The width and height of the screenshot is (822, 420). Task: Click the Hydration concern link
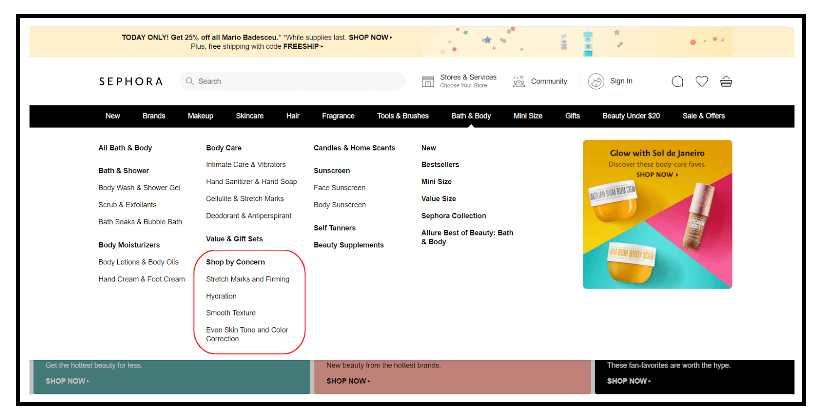pos(221,296)
